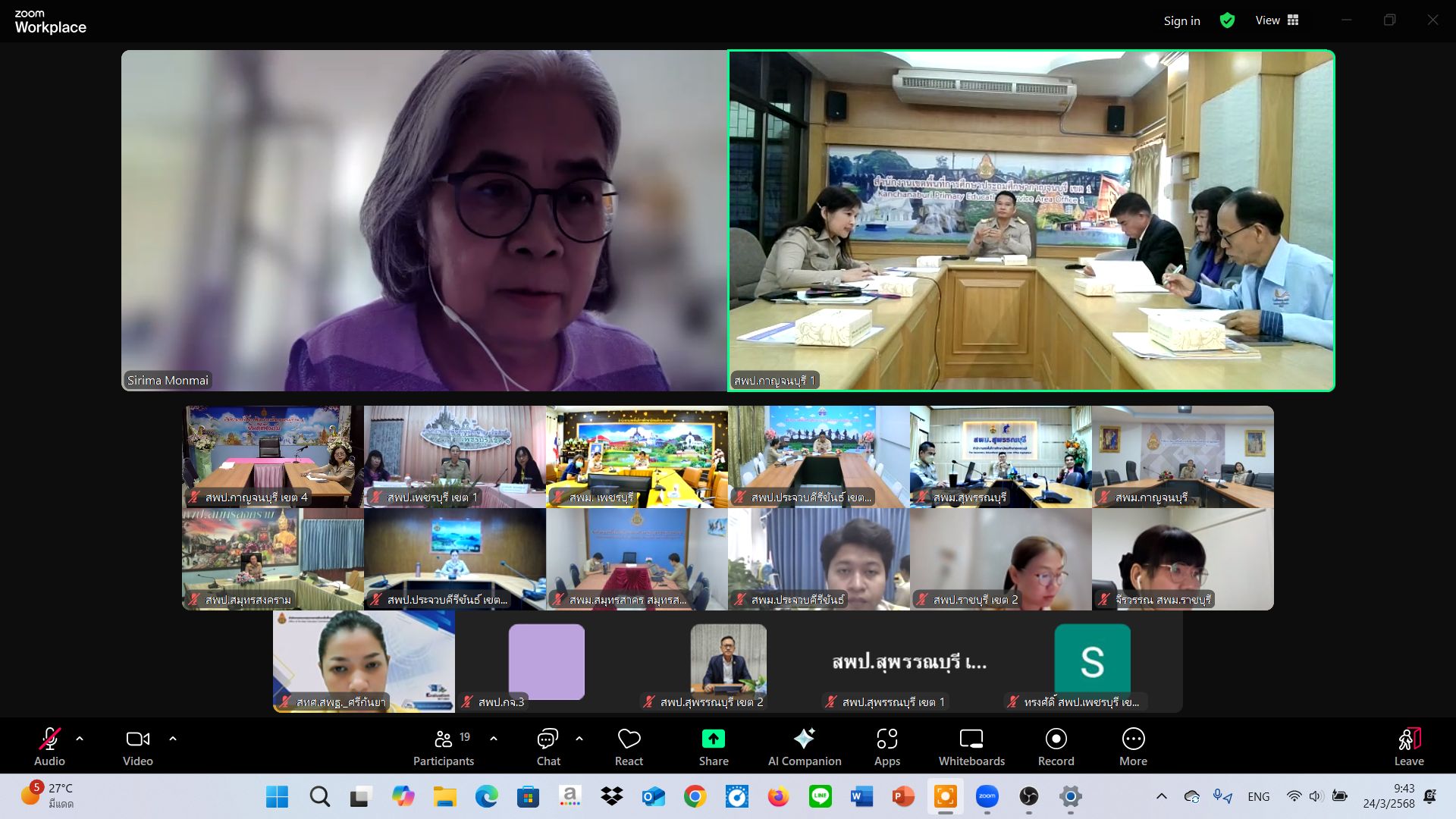
Task: Select the สพป.กจ.3 participant tile
Action: click(x=546, y=661)
